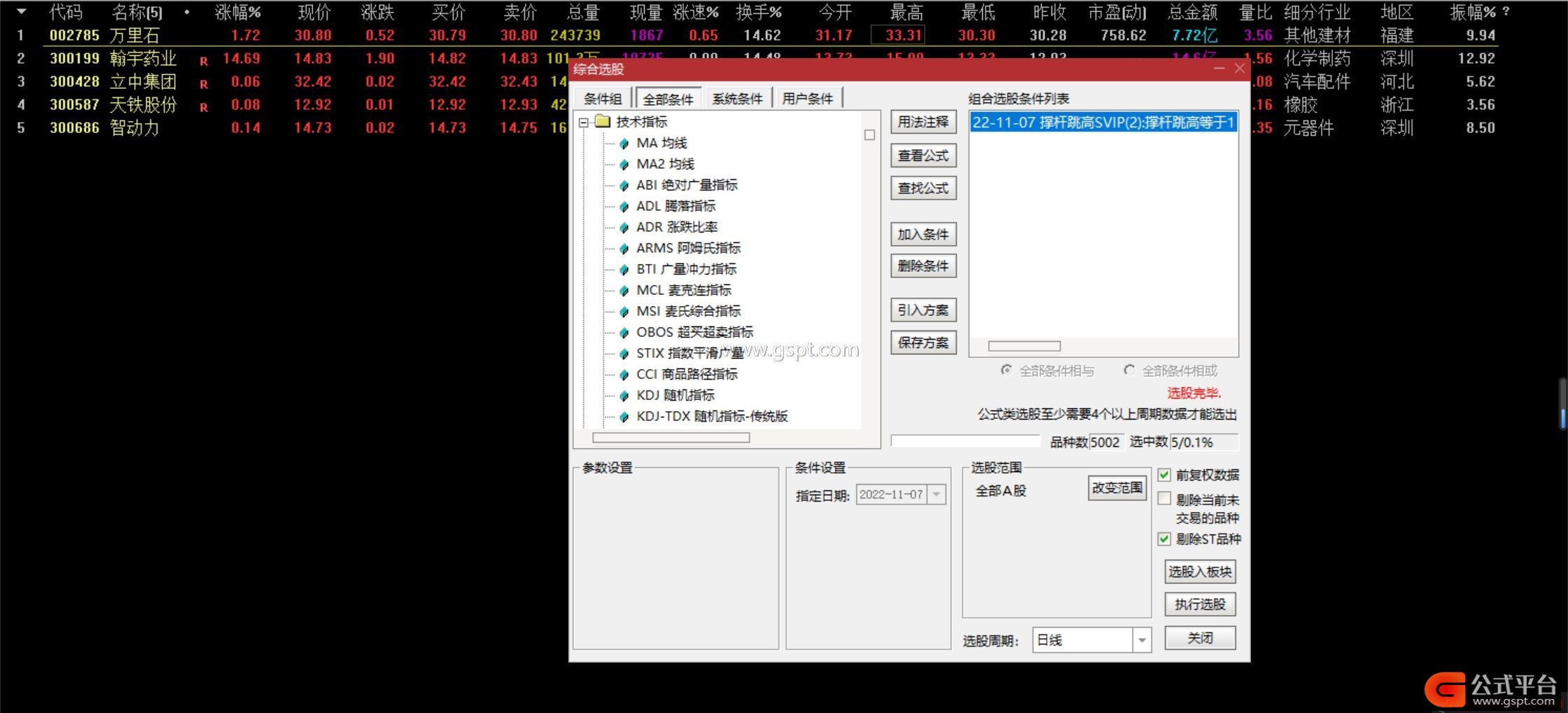Image resolution: width=1568 pixels, height=713 pixels.
Task: Click the 查找公式 button
Action: click(923, 188)
